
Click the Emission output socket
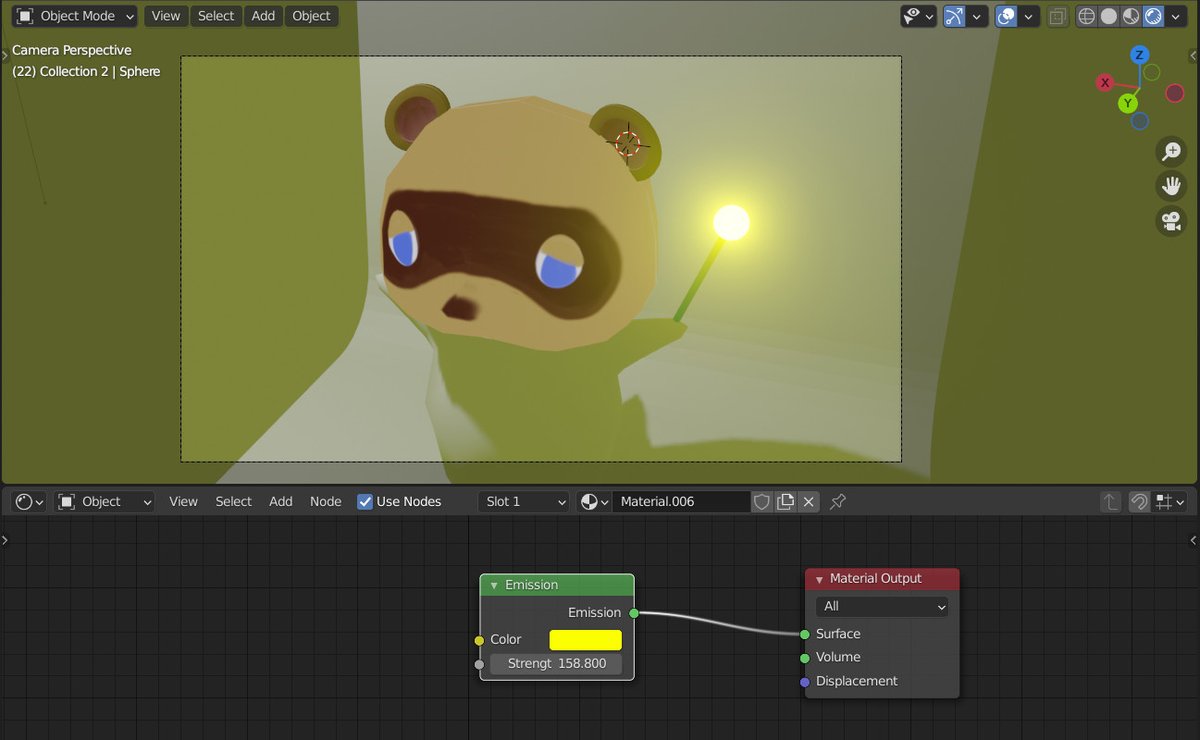coord(634,613)
